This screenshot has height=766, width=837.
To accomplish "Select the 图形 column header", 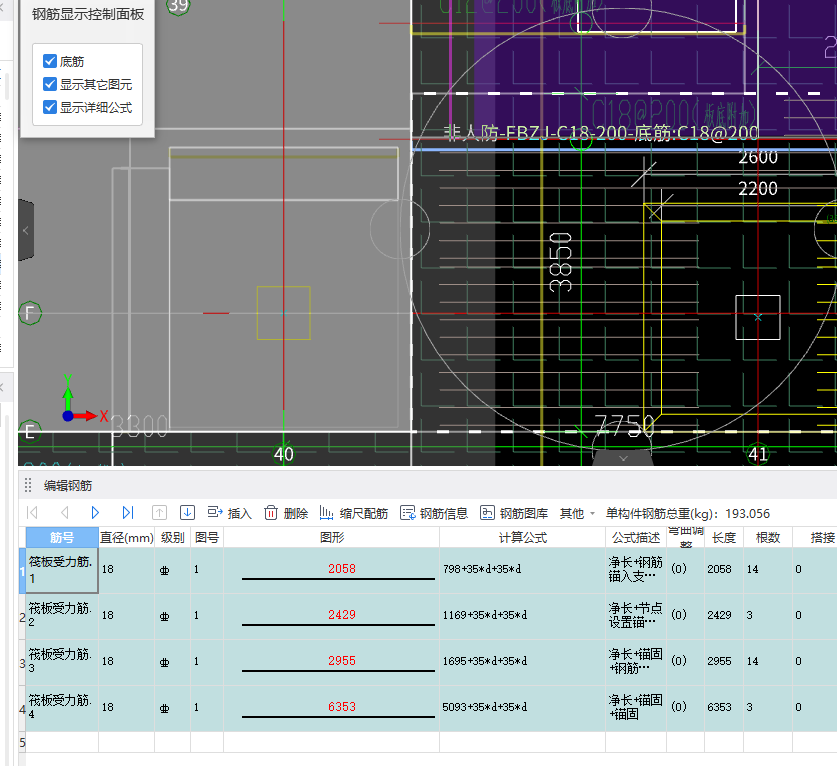I will tap(331, 537).
